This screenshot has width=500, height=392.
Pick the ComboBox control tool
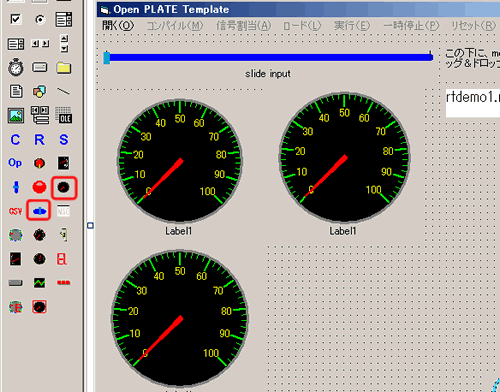coord(64,19)
